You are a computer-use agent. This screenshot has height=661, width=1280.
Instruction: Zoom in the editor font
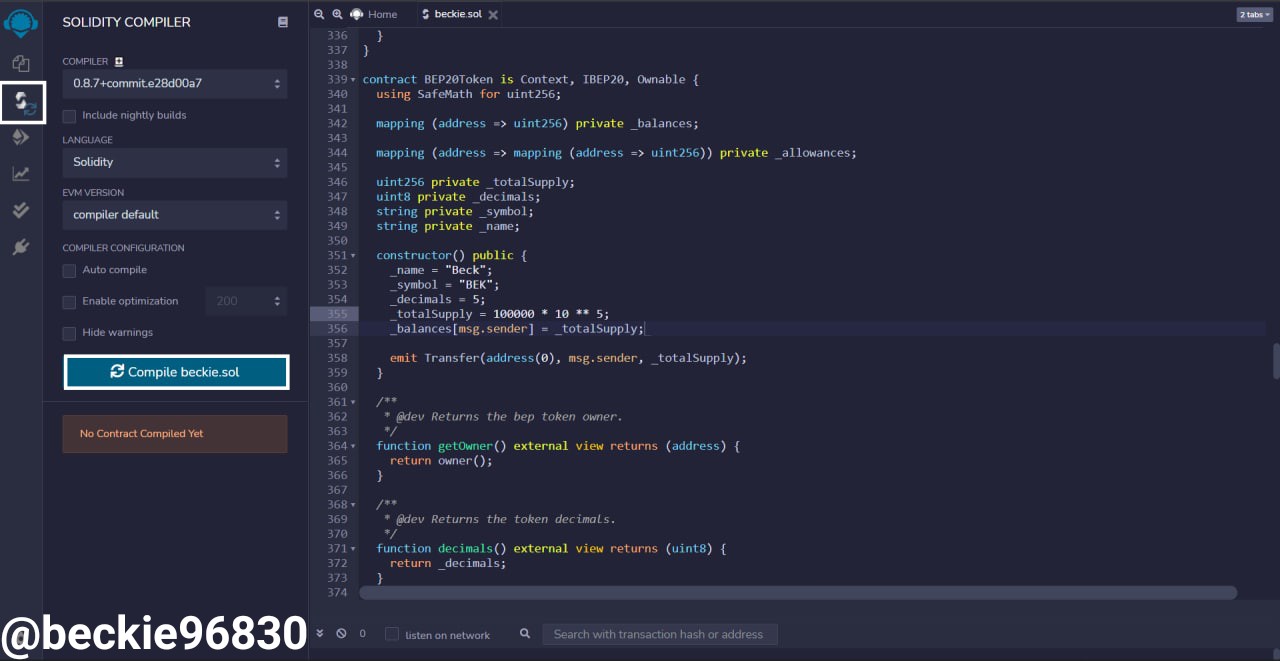pos(337,14)
